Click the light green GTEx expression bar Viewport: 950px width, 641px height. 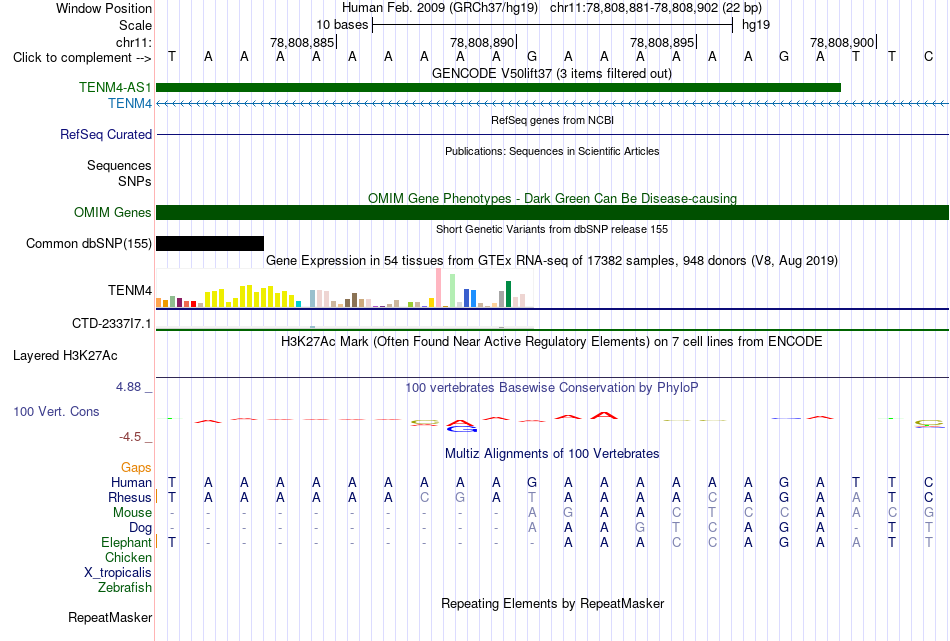(452, 291)
